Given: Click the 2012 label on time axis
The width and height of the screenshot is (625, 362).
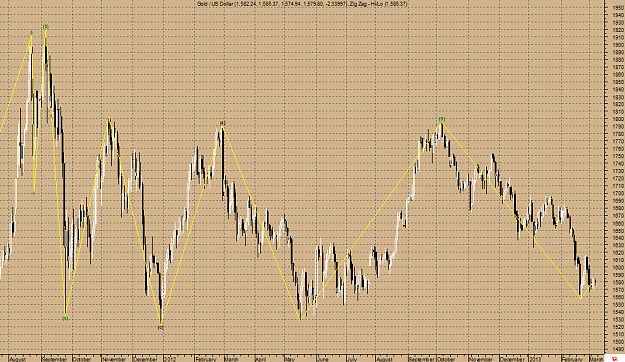Looking at the screenshot, I should pyautogui.click(x=170, y=359).
